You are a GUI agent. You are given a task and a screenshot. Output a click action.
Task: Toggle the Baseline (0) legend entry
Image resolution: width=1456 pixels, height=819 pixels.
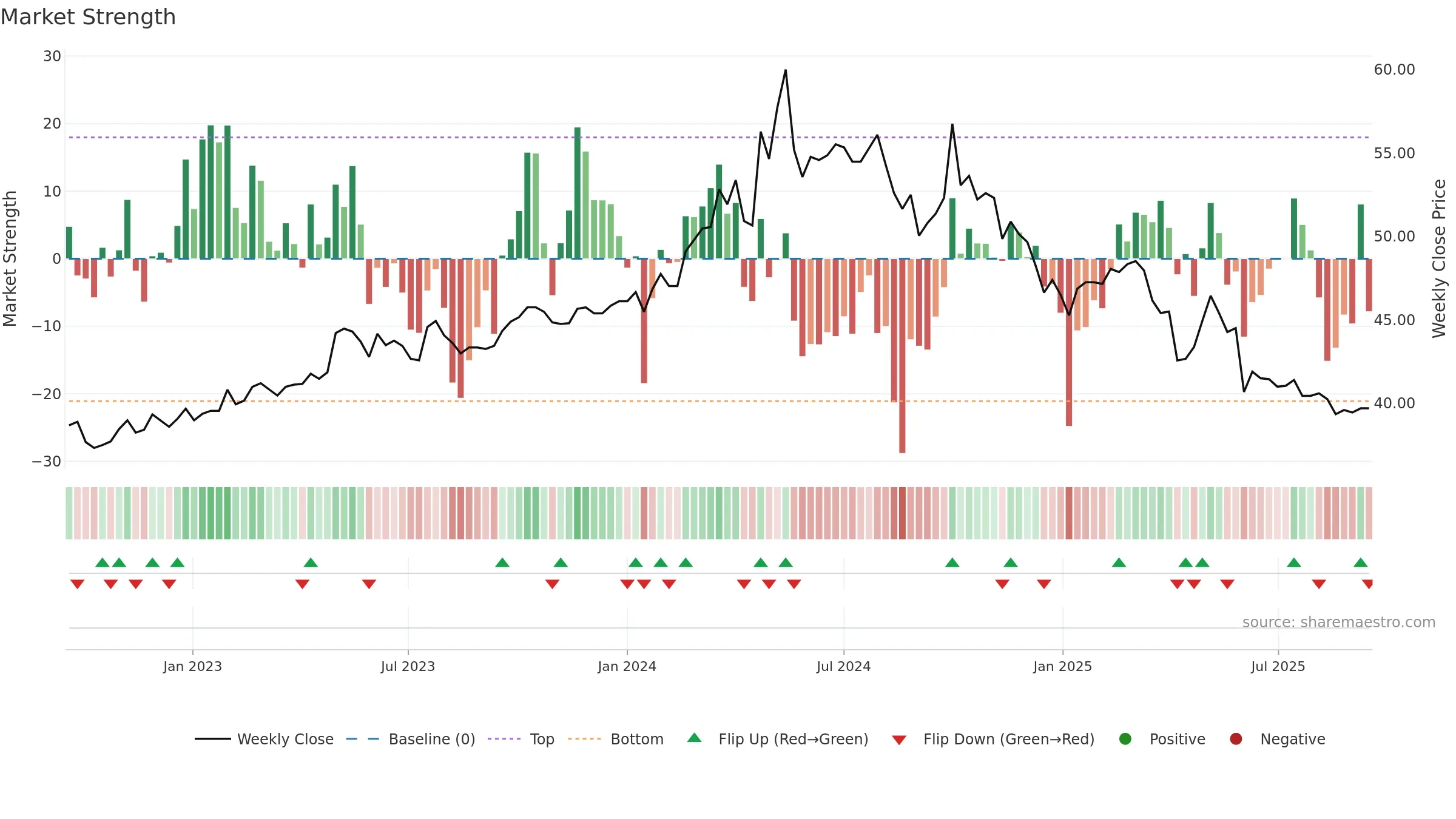pyautogui.click(x=410, y=739)
